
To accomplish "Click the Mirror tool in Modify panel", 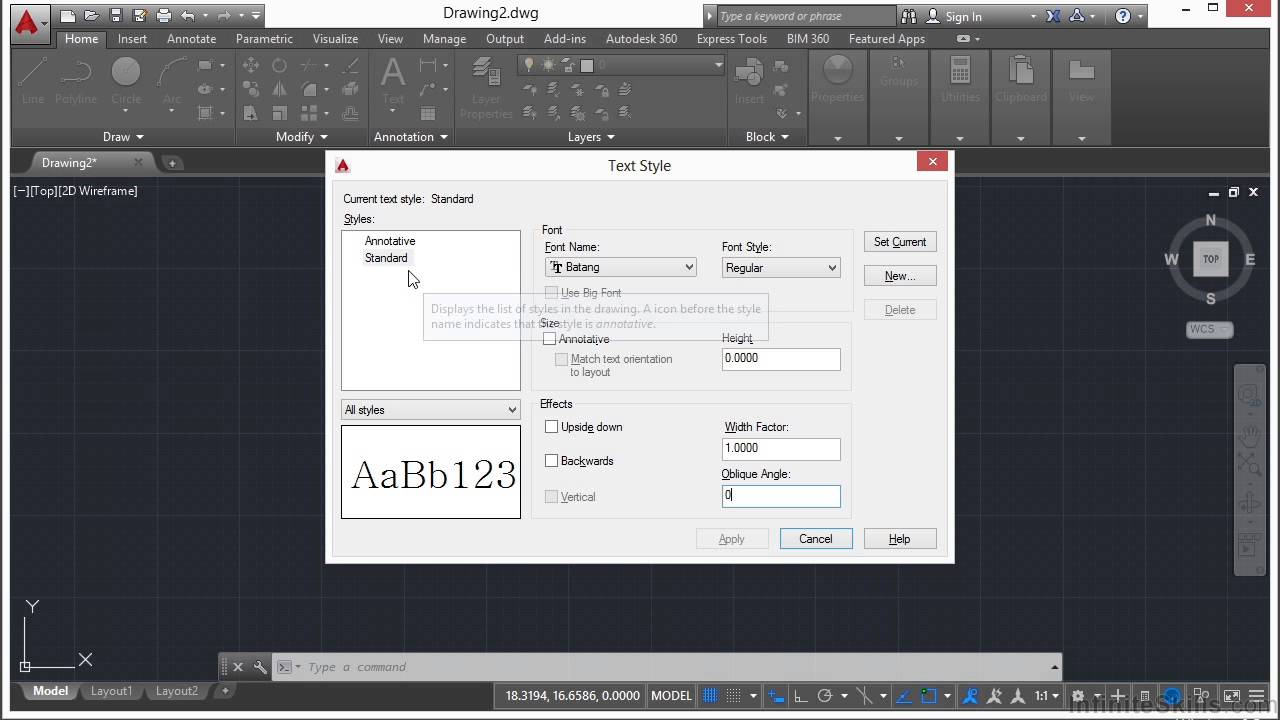I will [279, 90].
